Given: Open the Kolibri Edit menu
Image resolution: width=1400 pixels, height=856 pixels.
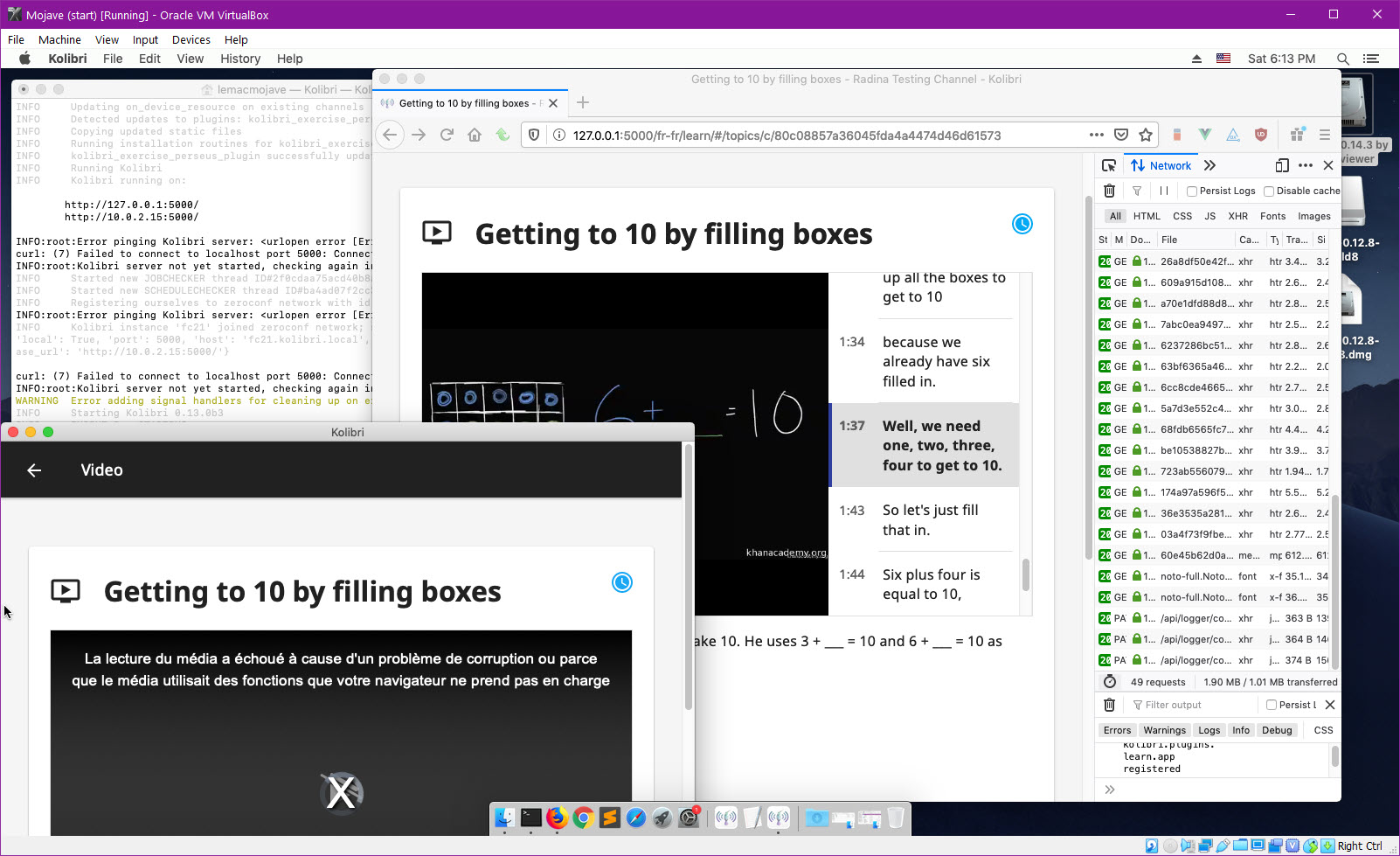Looking at the screenshot, I should [x=149, y=59].
